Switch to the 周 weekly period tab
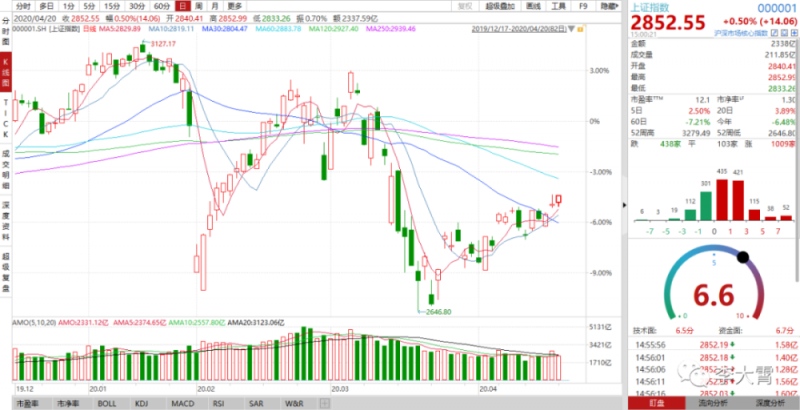 [x=197, y=6]
